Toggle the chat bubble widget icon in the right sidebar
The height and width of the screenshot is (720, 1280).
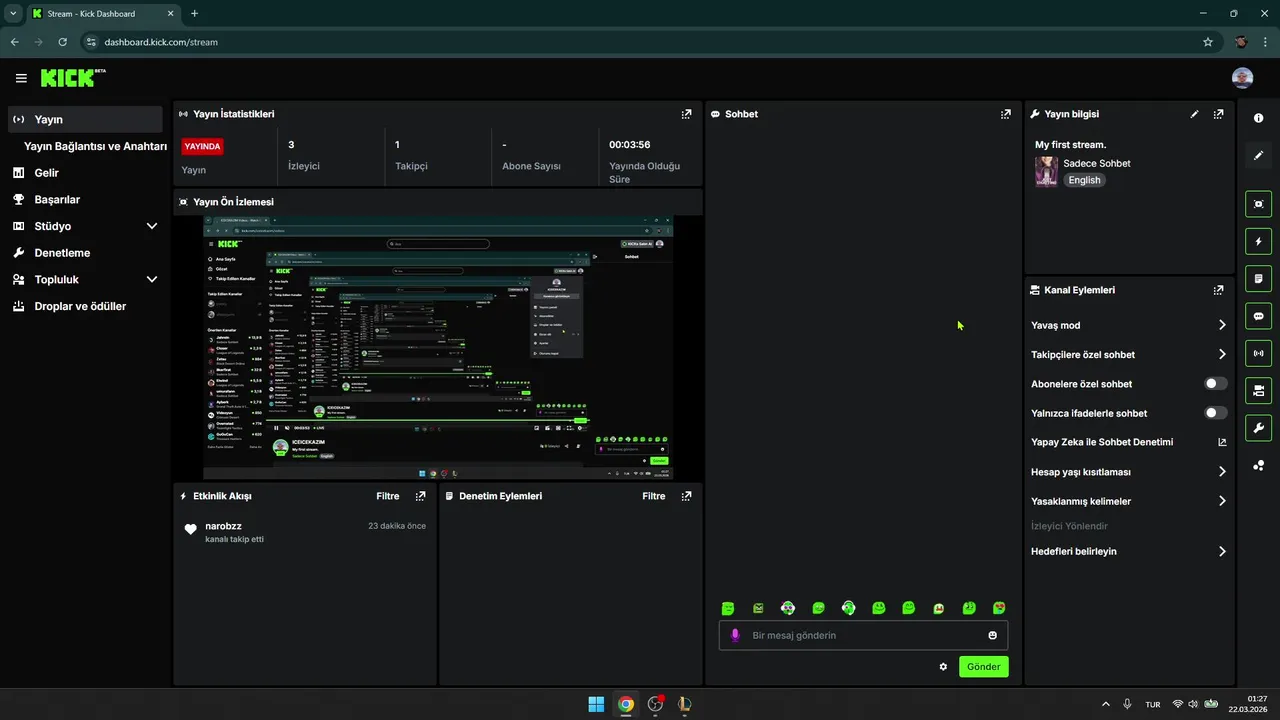pyautogui.click(x=1259, y=316)
